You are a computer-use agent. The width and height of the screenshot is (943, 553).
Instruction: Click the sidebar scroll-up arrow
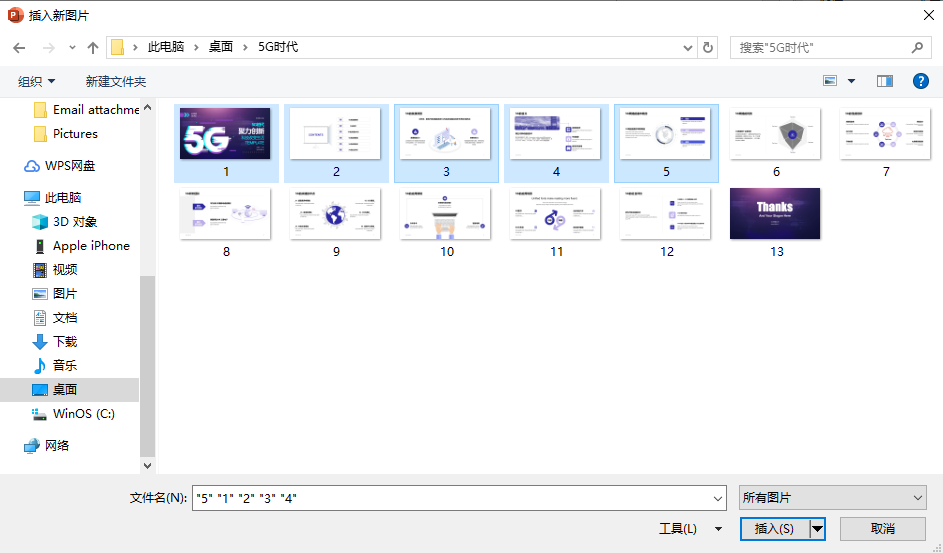pyautogui.click(x=147, y=107)
